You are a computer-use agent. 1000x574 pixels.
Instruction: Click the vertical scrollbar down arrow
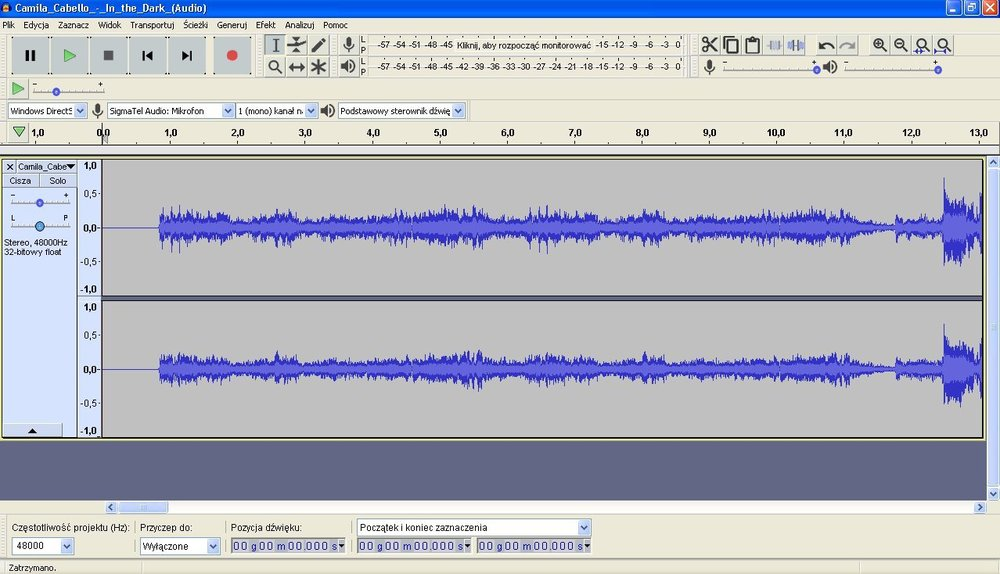coord(993,494)
